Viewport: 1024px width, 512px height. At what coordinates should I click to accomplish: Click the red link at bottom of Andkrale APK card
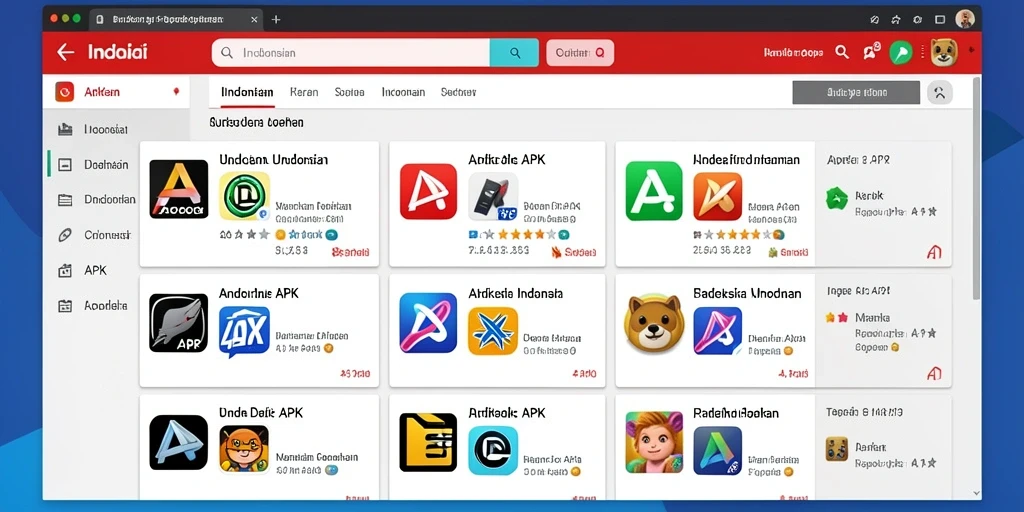pyautogui.click(x=575, y=252)
